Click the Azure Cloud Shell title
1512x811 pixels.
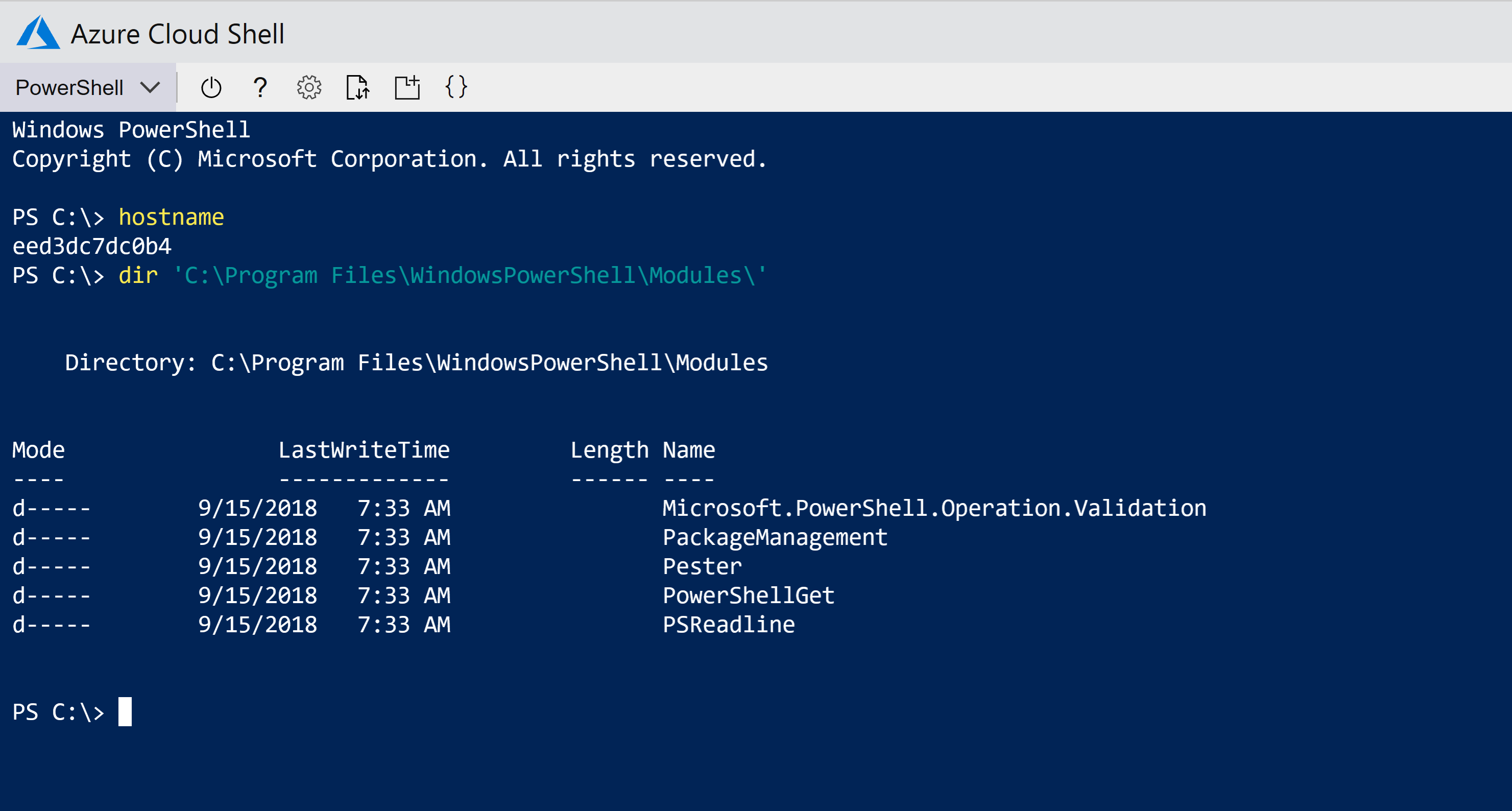177,34
